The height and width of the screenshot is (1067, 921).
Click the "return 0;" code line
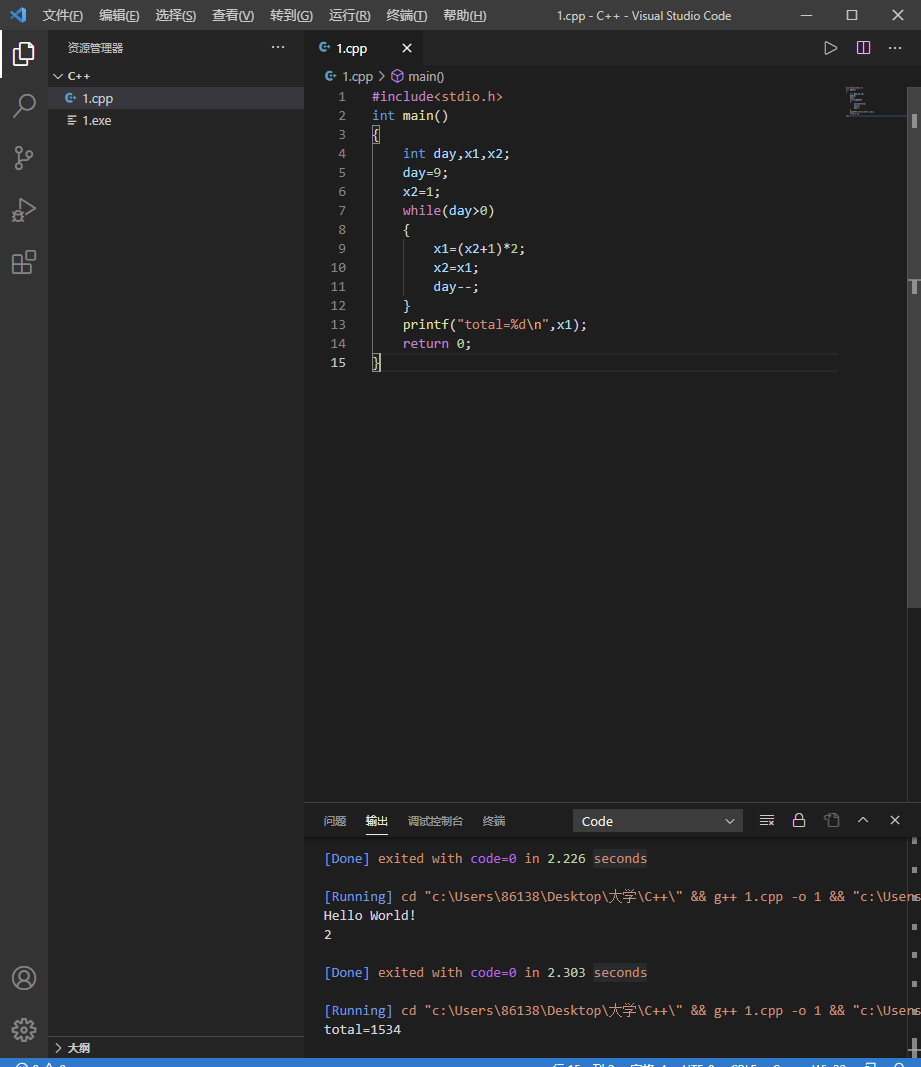click(437, 344)
